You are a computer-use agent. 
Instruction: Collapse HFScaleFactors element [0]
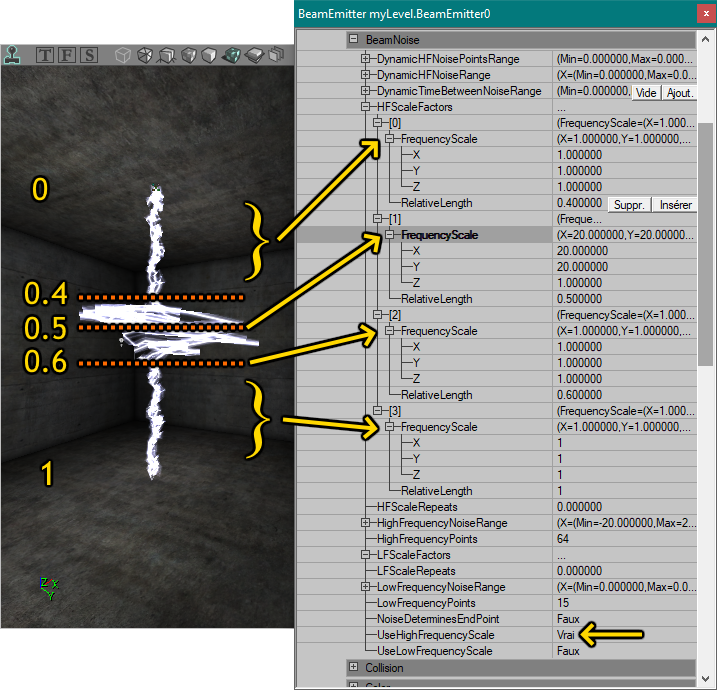377,123
